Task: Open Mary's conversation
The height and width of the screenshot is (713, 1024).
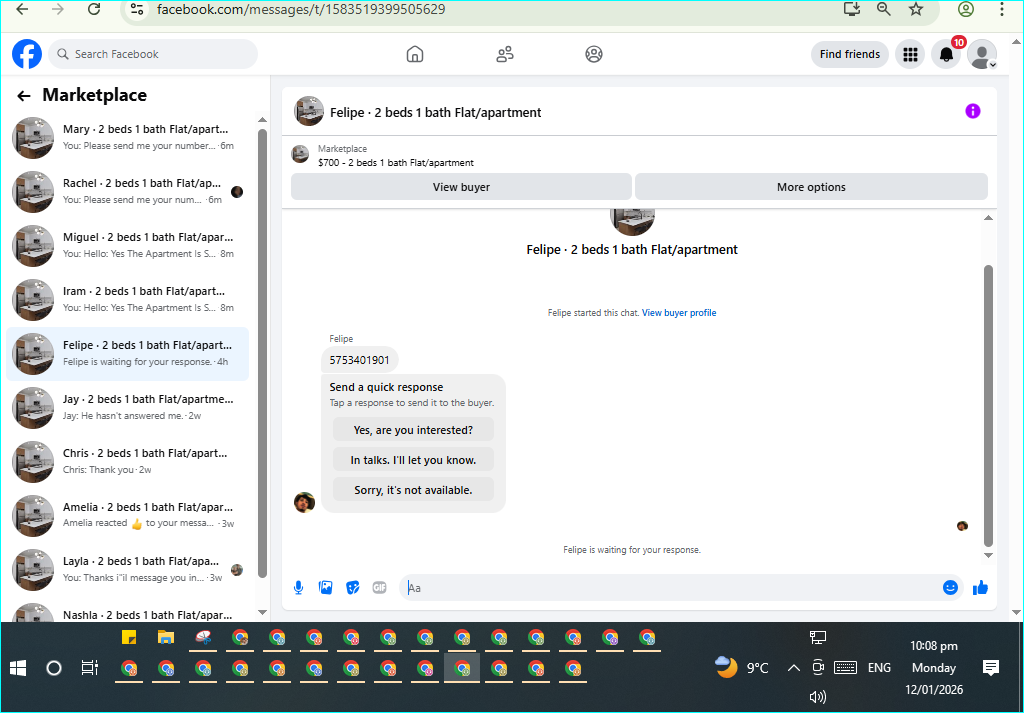Action: (127, 138)
